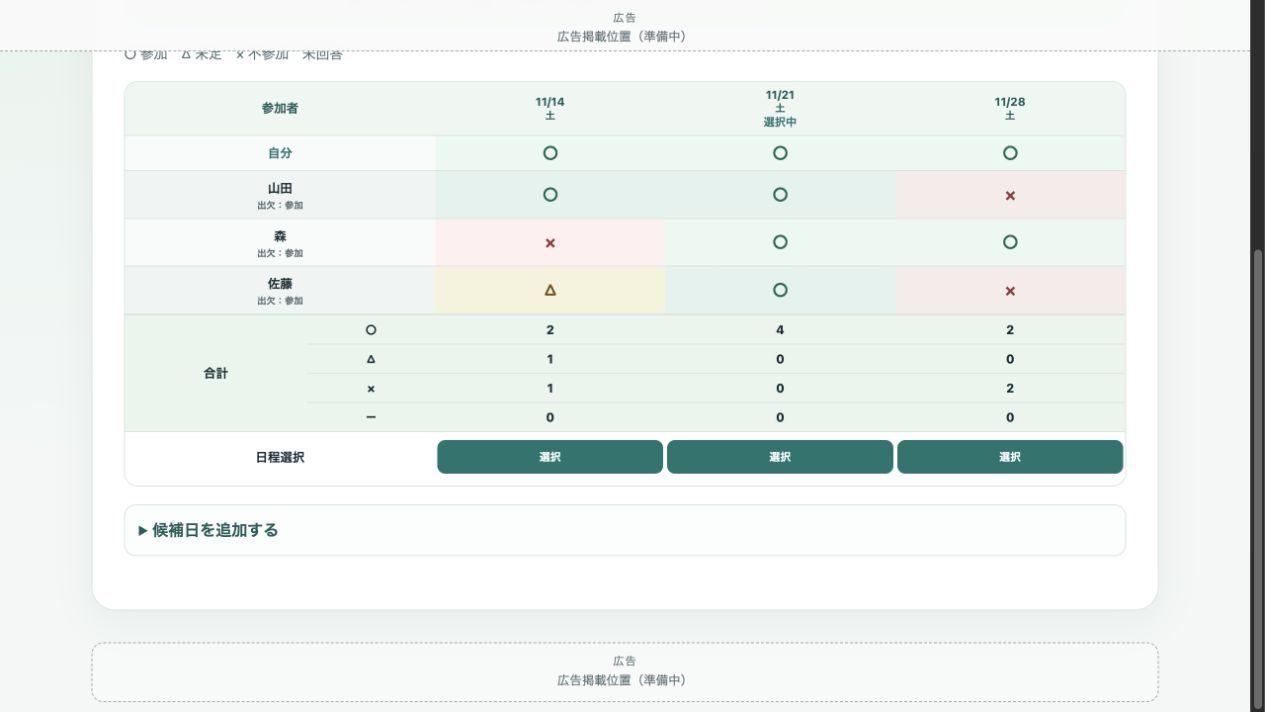This screenshot has height=712, width=1265.
Task: Click 選択 button under 11/14 column
Action: [550, 457]
